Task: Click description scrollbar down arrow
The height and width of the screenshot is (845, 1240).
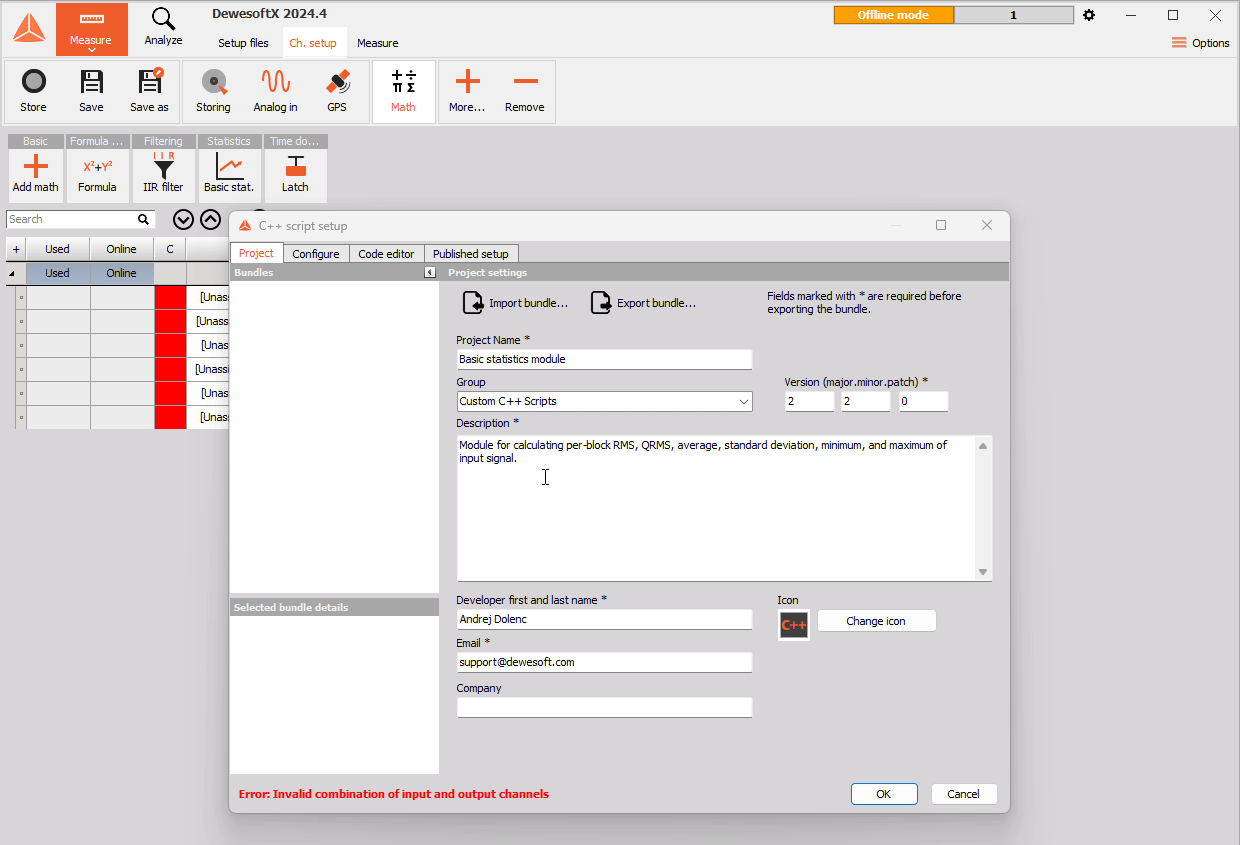Action: point(983,572)
